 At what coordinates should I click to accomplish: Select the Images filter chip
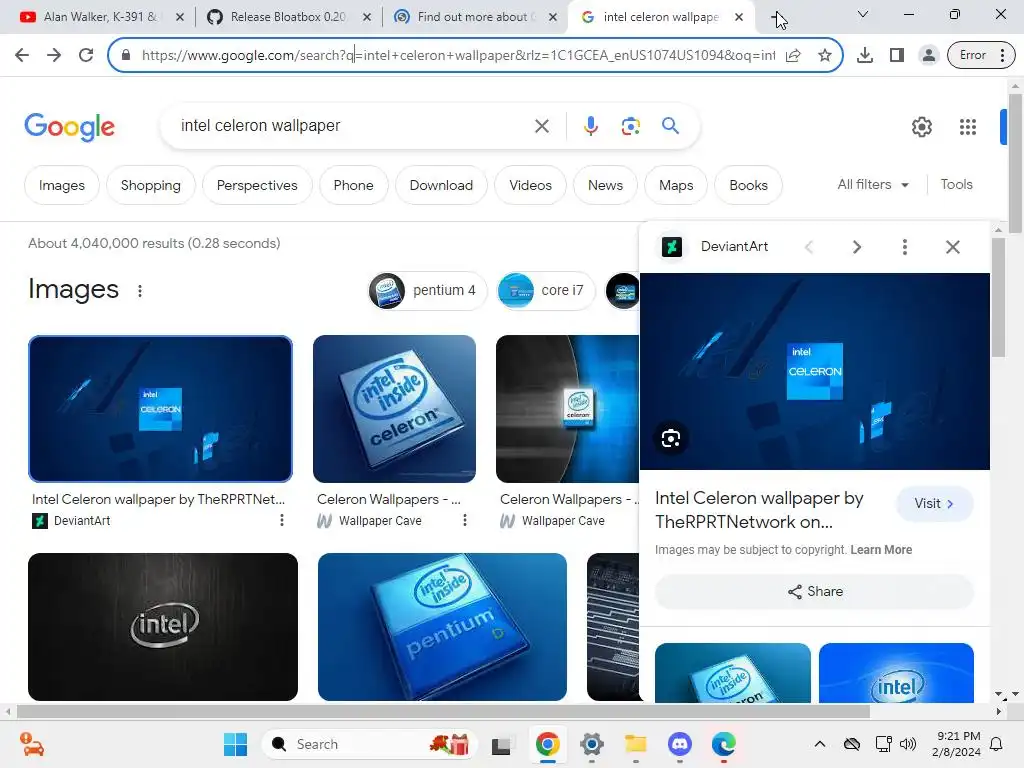(61, 185)
